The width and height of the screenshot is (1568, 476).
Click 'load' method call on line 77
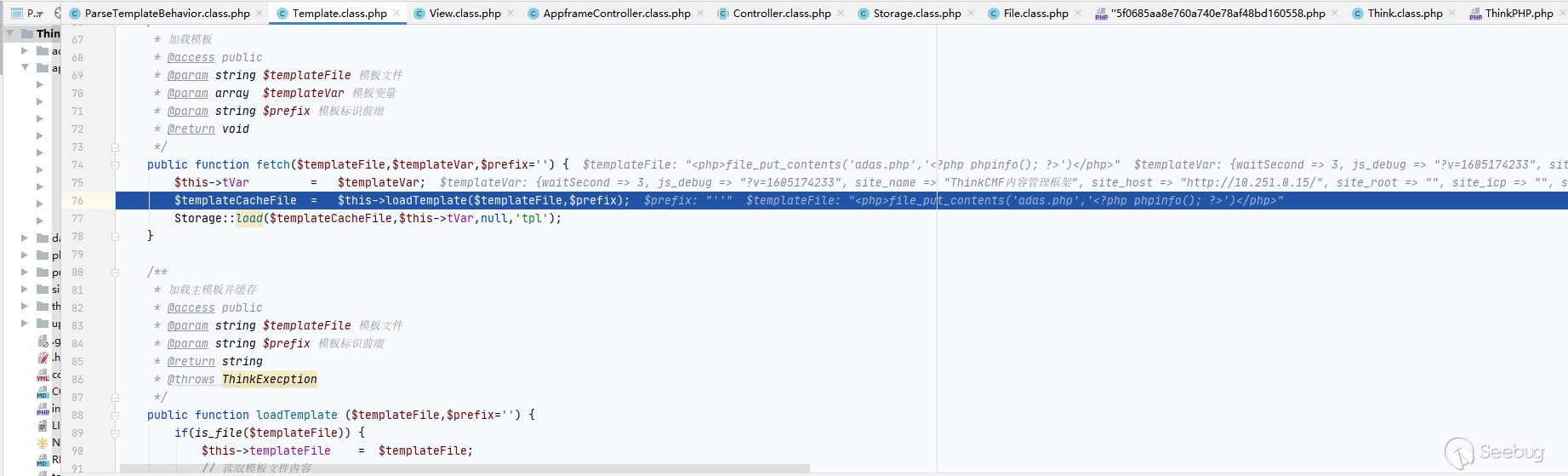249,218
